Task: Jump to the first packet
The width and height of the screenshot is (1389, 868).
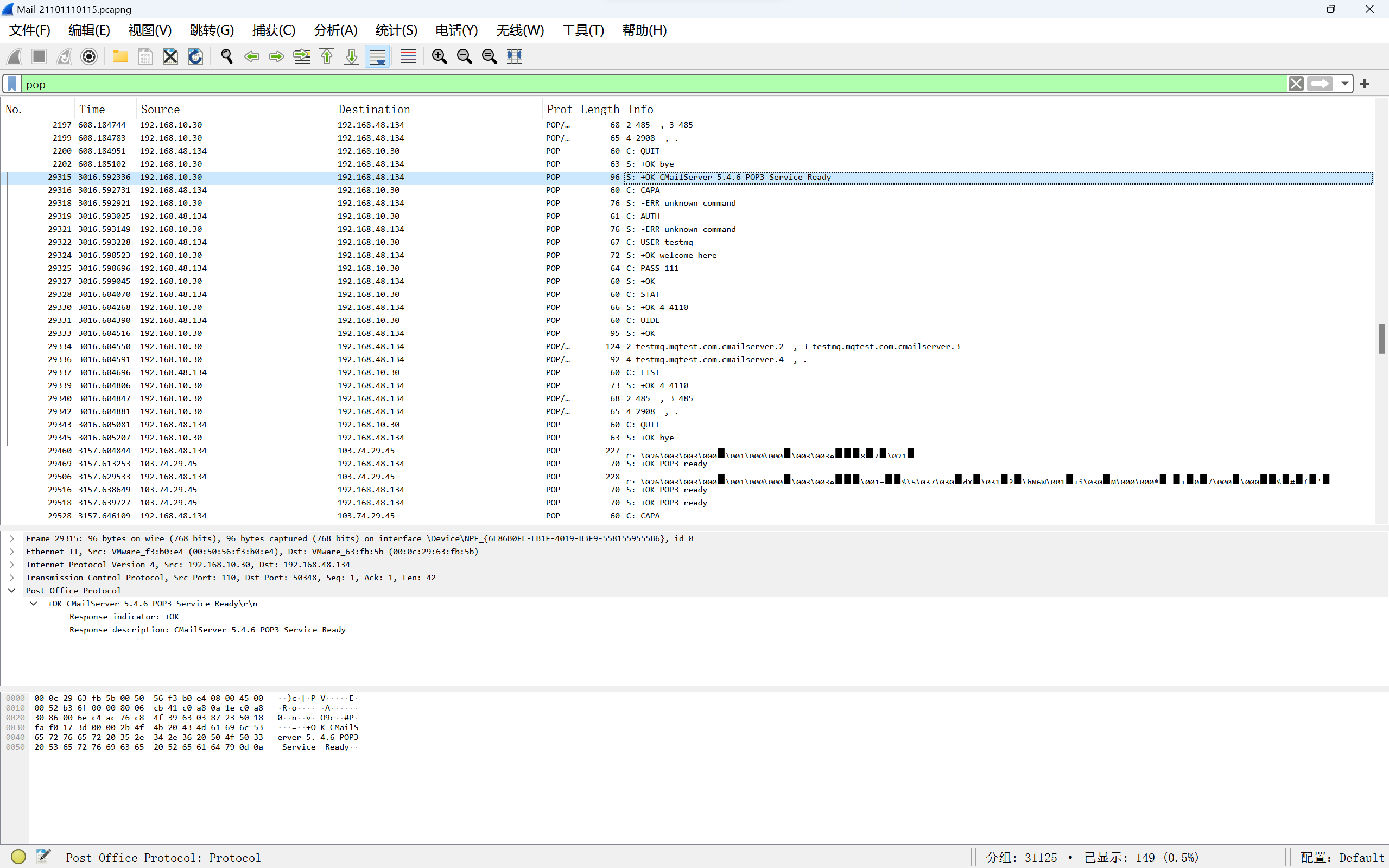Action: [x=327, y=56]
